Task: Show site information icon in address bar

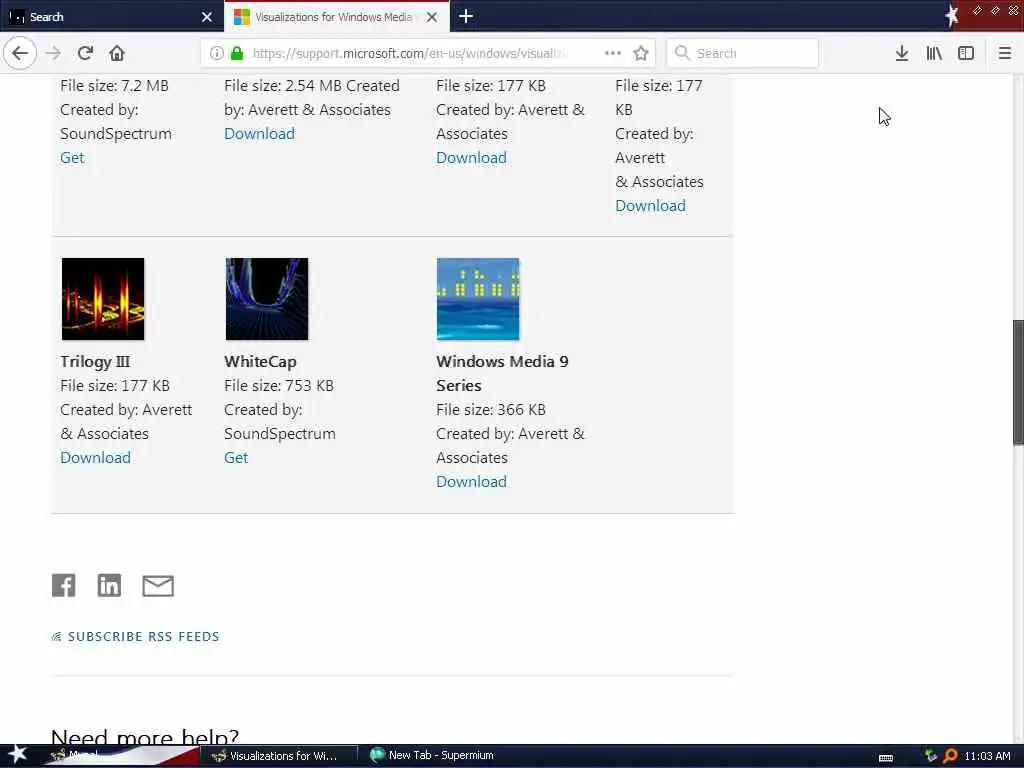Action: point(216,53)
